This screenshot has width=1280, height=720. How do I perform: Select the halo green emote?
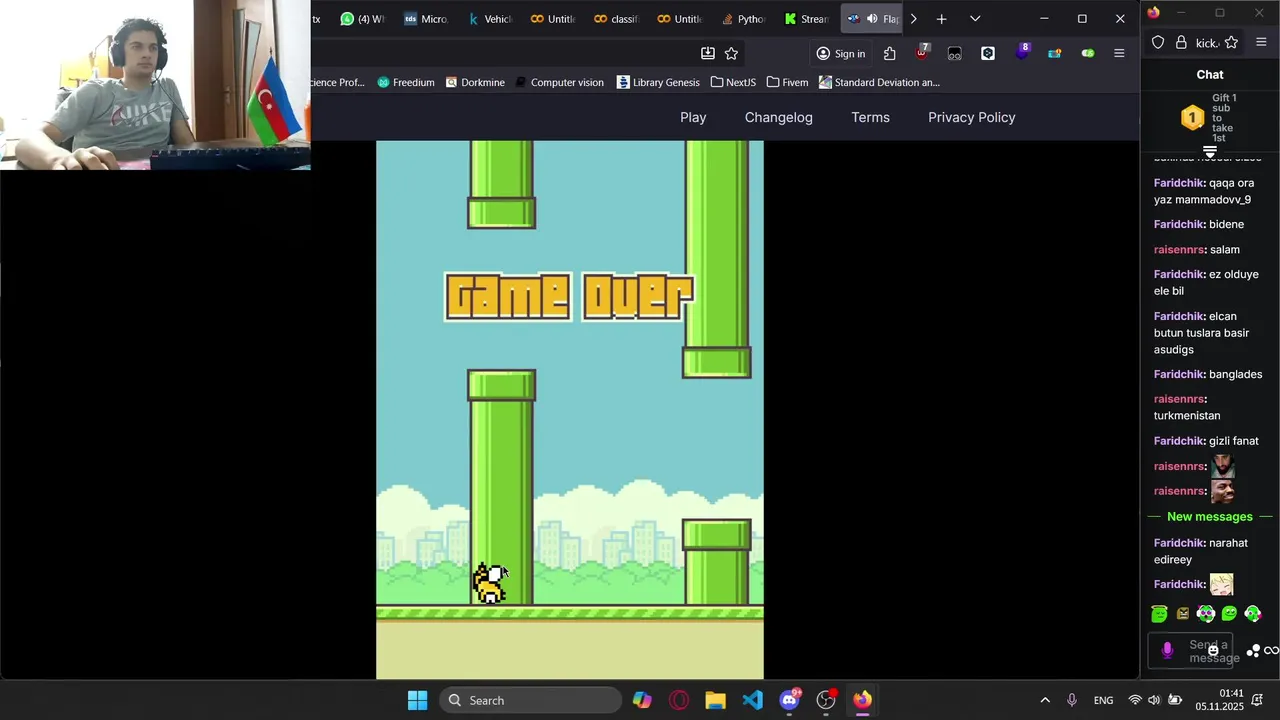click(x=1160, y=614)
